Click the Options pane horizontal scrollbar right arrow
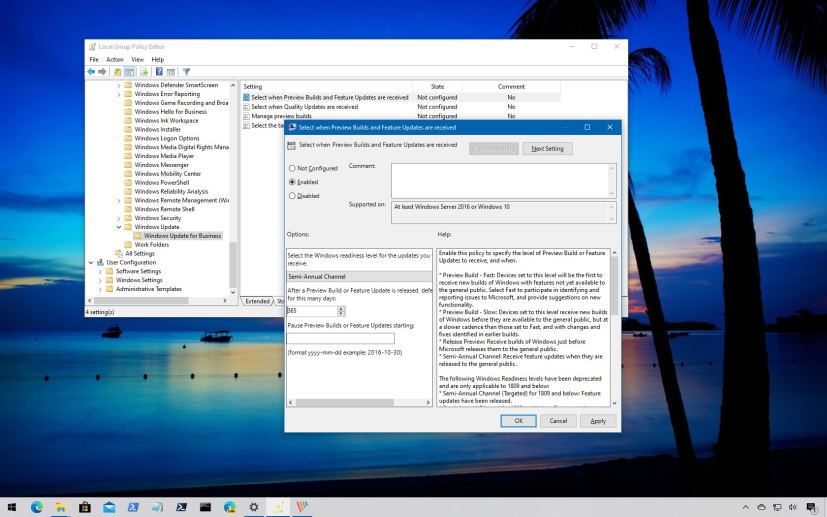827x517 pixels. [428, 403]
